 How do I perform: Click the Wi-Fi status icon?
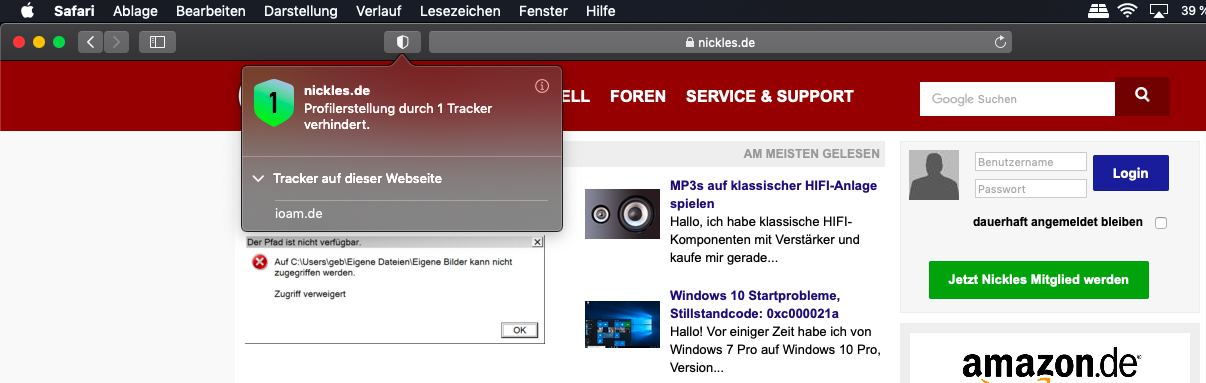pos(1128,12)
